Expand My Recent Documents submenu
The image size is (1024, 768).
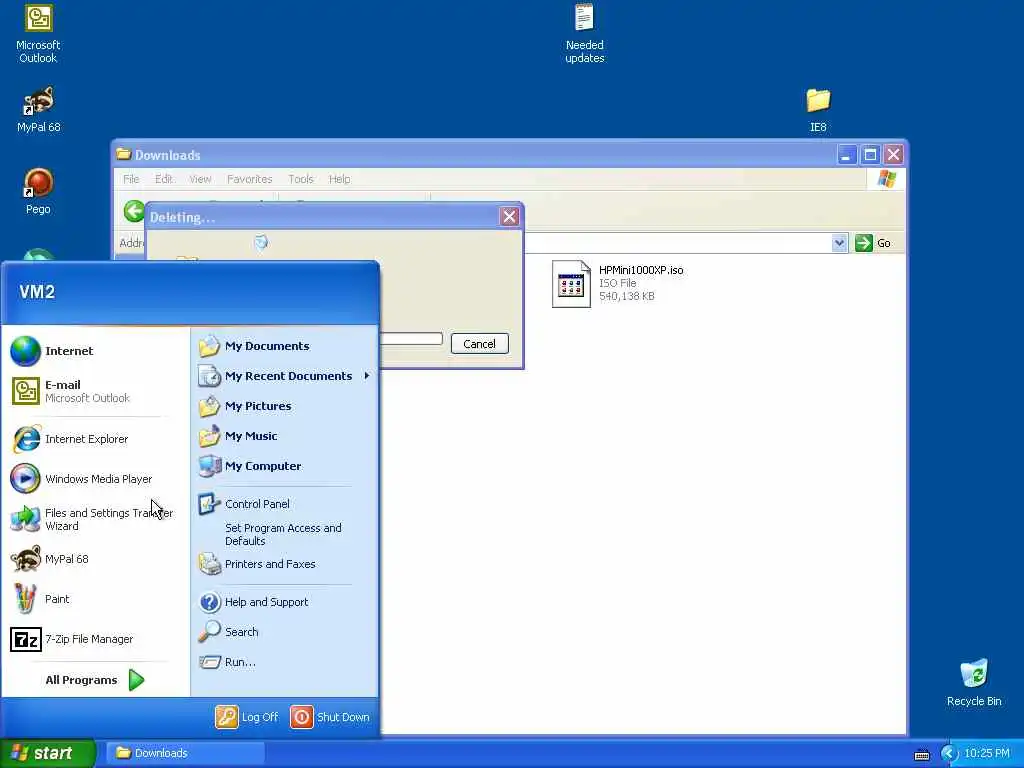click(285, 376)
